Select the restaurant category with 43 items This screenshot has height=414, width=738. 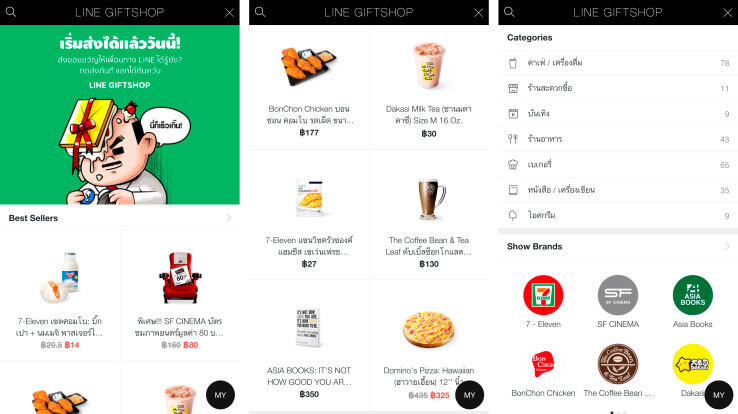[x=618, y=139]
